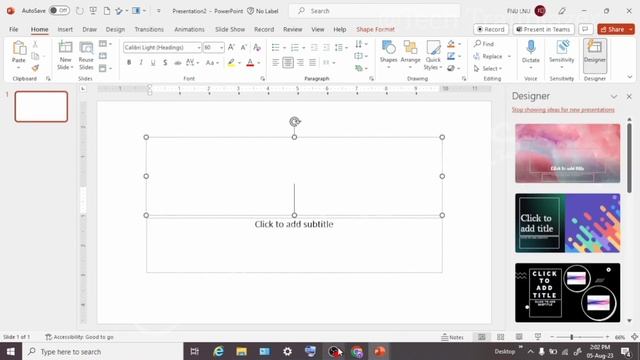Align text left in Paragraph group
Viewport: 640px width, 360px height.
[276, 62]
